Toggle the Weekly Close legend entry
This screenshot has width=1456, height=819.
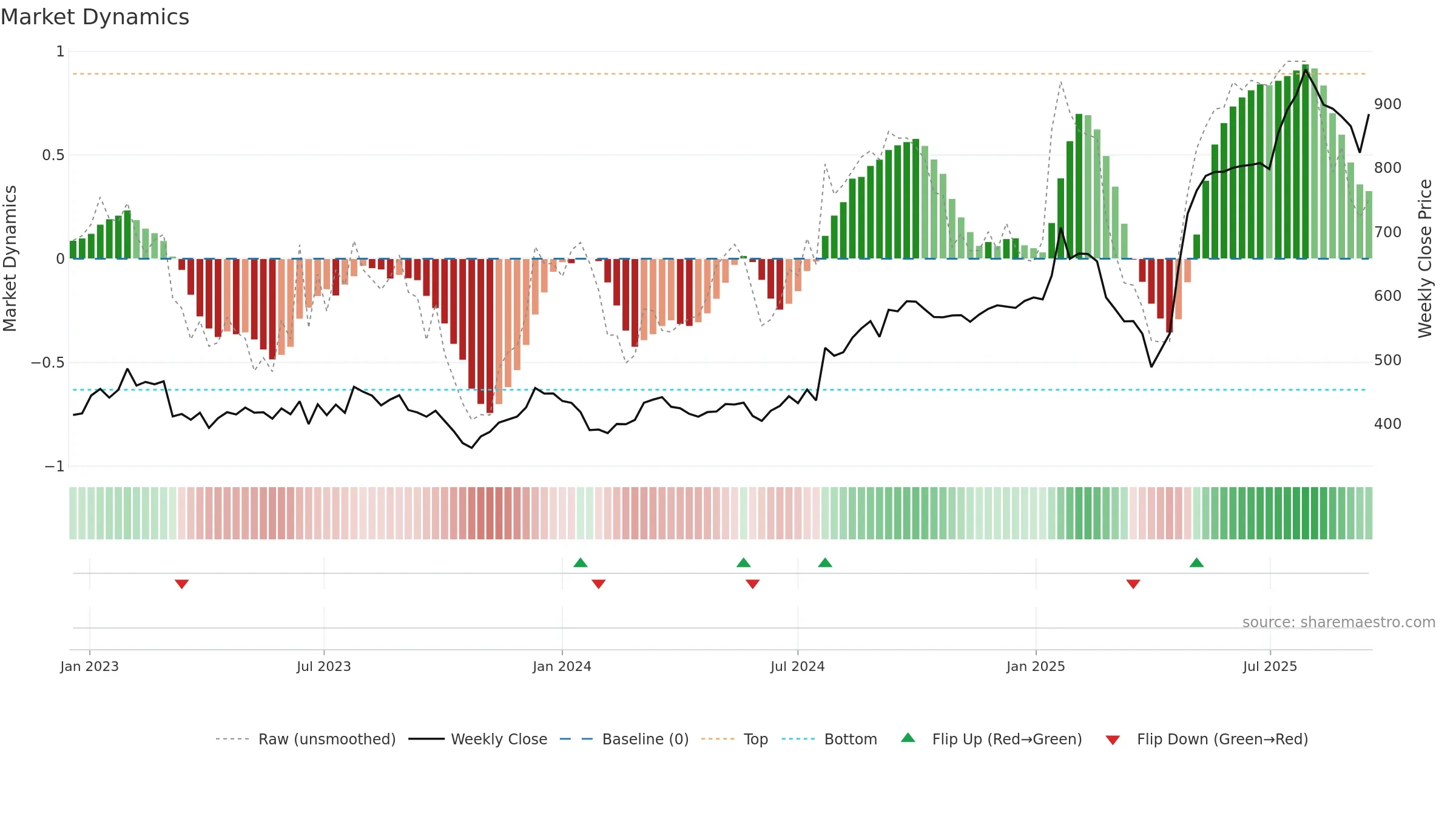(x=477, y=740)
